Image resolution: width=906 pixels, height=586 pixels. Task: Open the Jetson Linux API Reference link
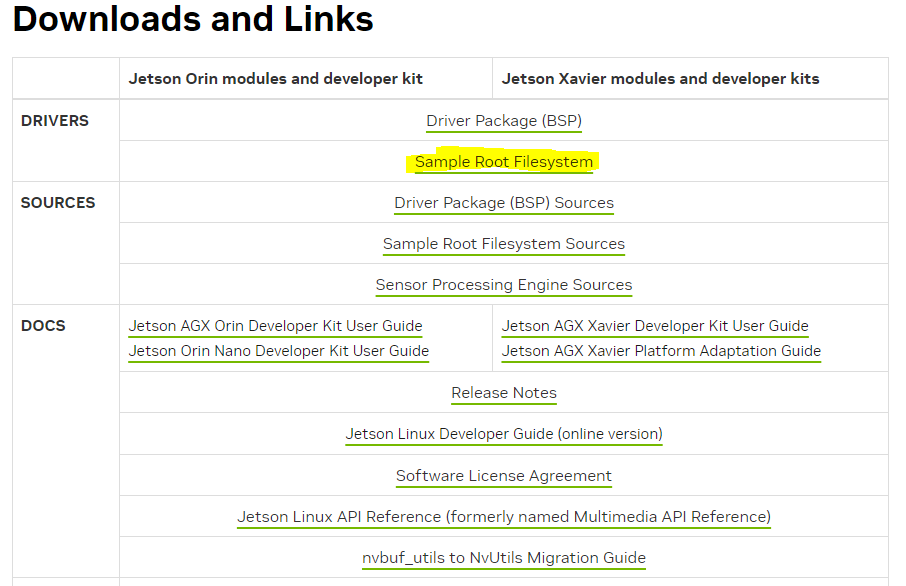click(x=504, y=517)
